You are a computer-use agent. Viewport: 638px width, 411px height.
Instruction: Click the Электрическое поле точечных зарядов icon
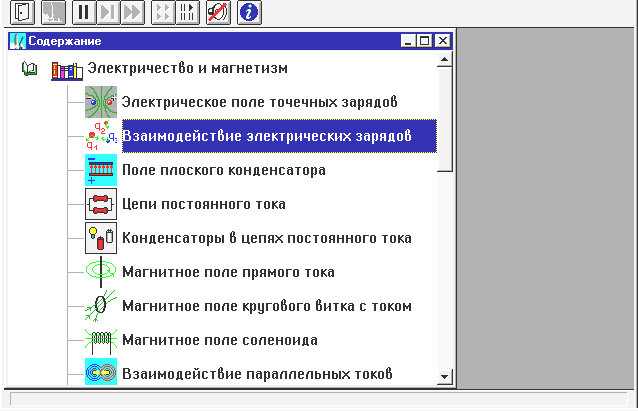(x=100, y=102)
